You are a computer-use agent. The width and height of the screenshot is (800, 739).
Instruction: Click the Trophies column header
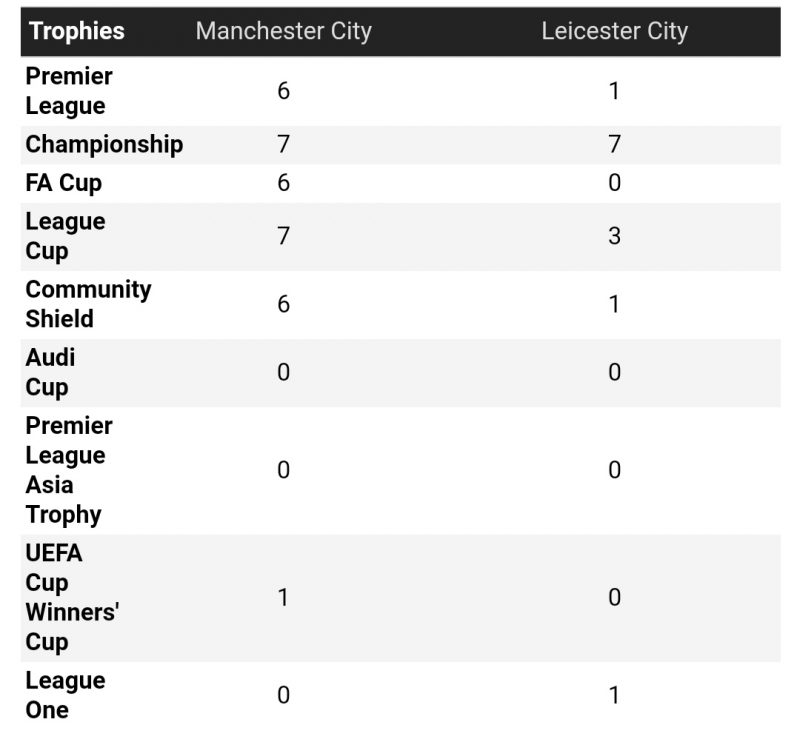(77, 31)
